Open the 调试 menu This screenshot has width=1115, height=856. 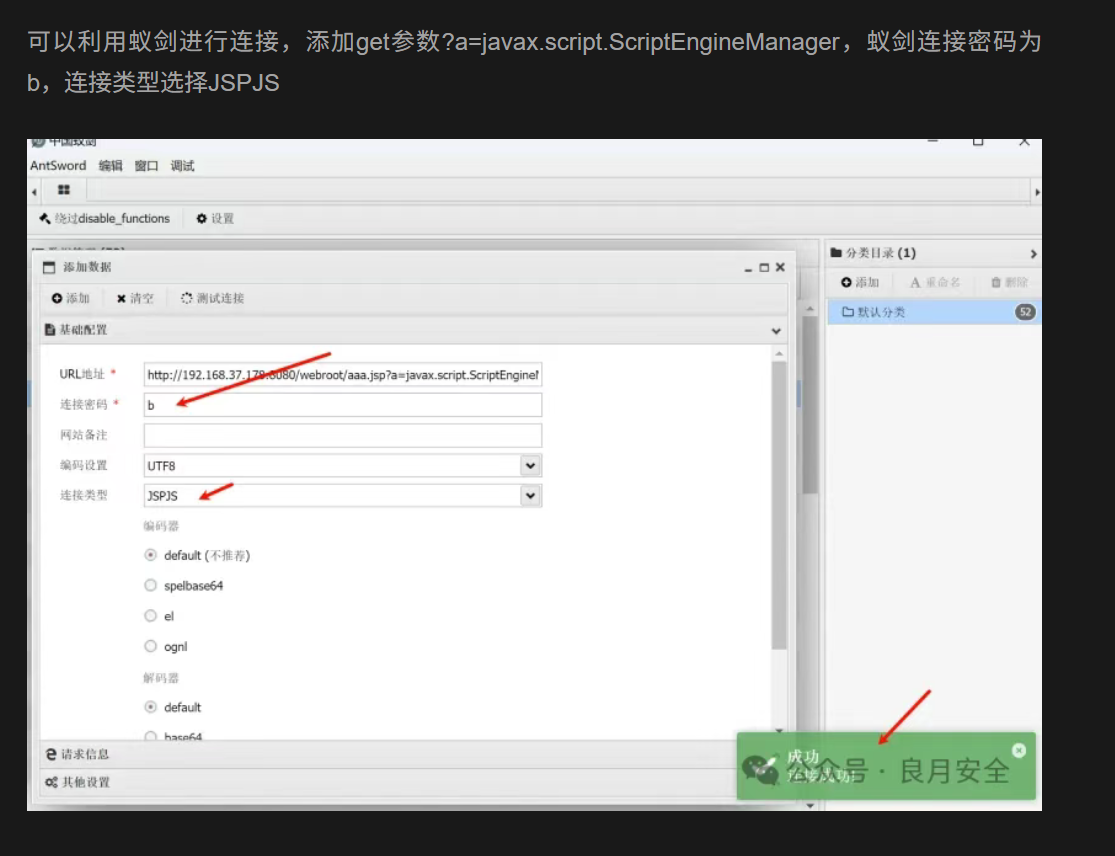(182, 166)
